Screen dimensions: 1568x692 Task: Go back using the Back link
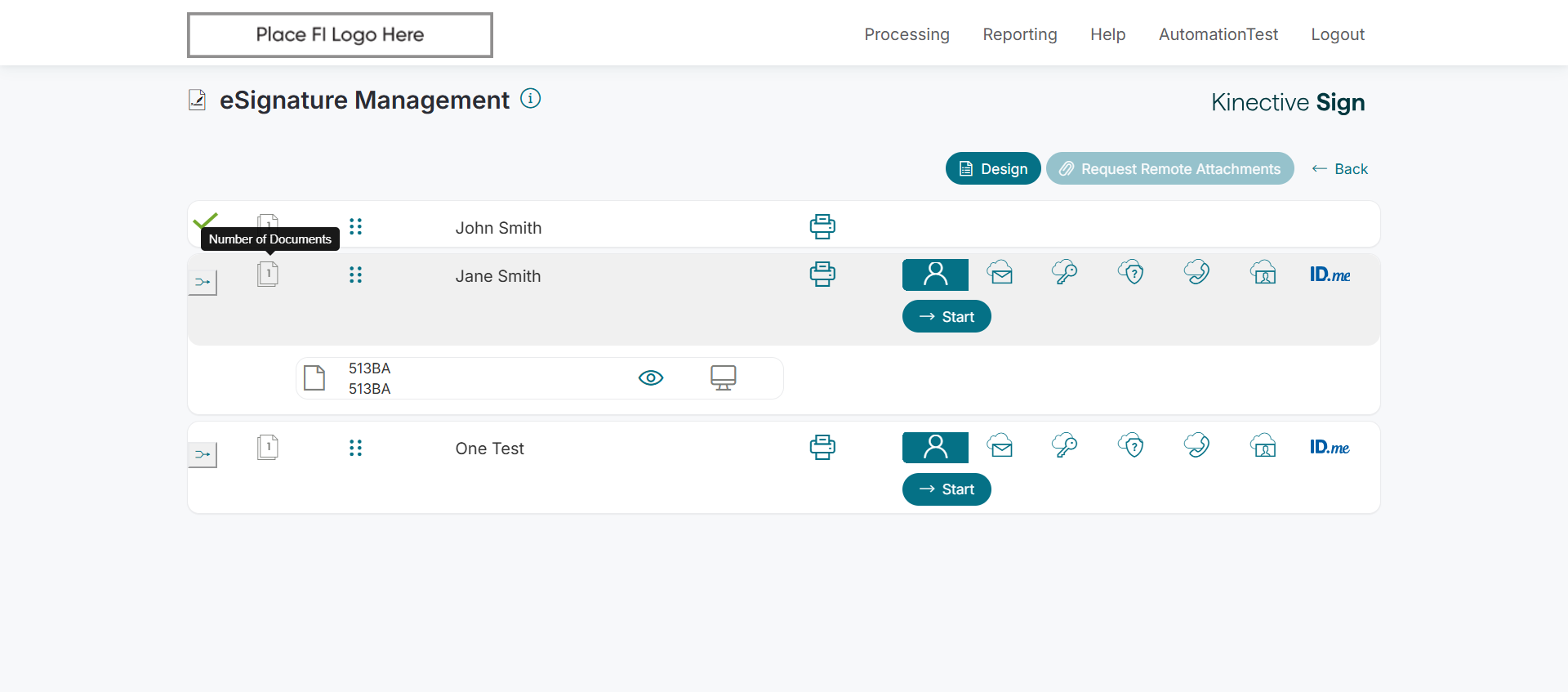pos(1340,169)
